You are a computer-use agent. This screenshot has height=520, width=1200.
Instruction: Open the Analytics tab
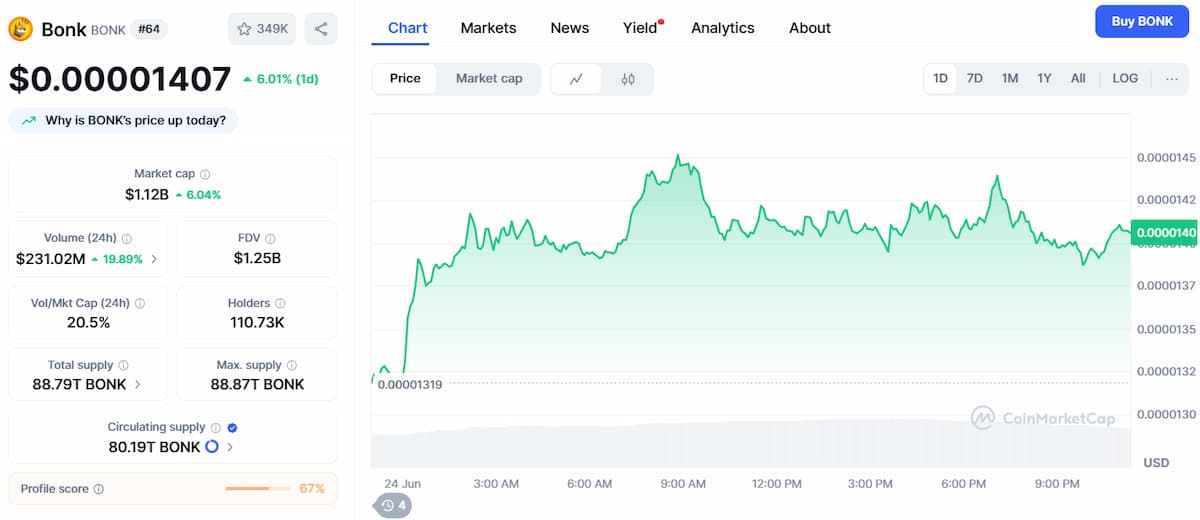pyautogui.click(x=723, y=28)
